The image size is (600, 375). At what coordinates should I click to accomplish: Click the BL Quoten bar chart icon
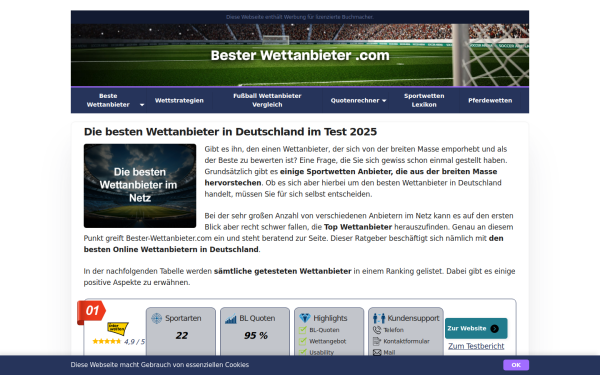point(231,318)
